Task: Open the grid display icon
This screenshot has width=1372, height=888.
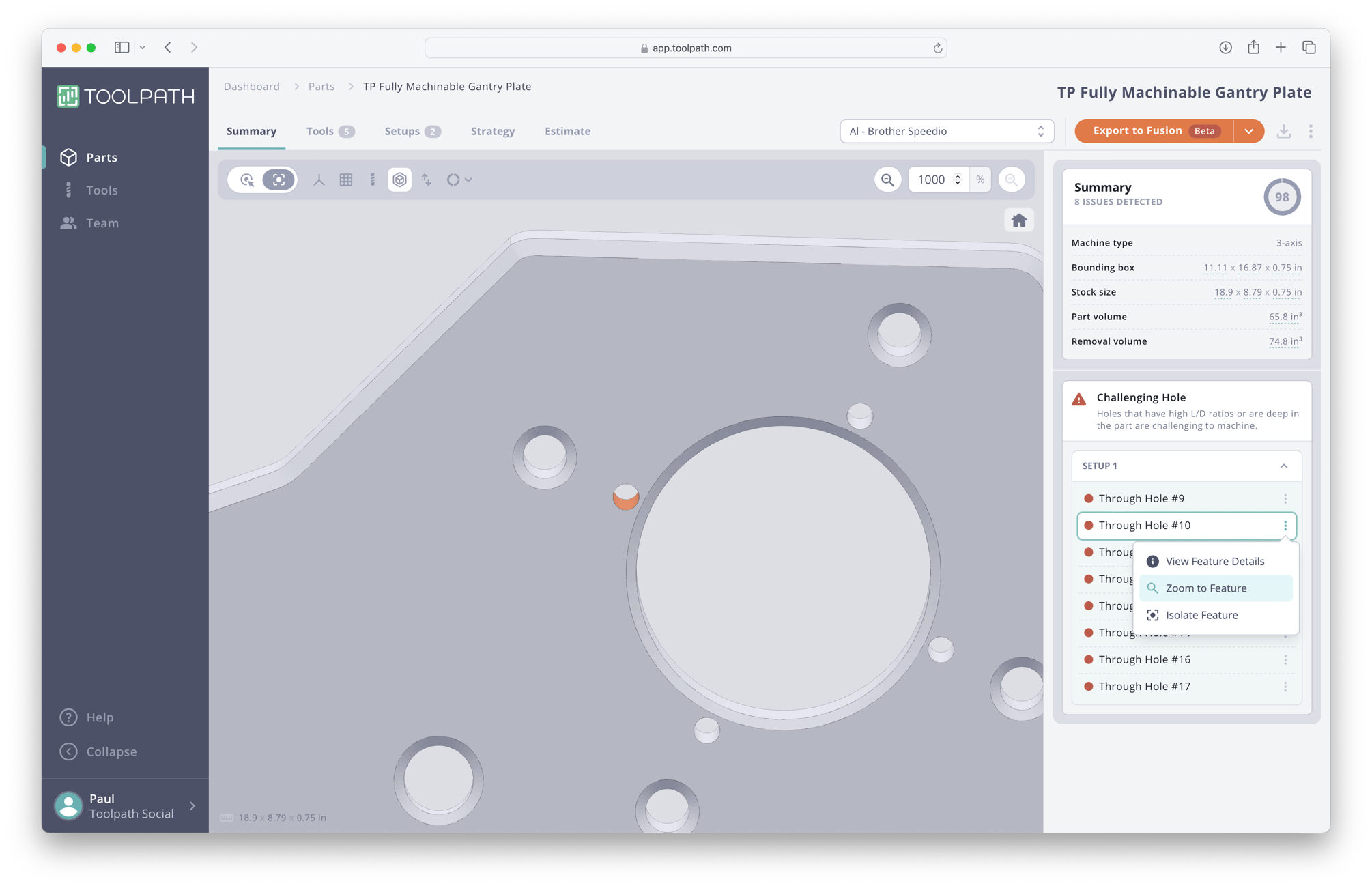Action: point(346,180)
